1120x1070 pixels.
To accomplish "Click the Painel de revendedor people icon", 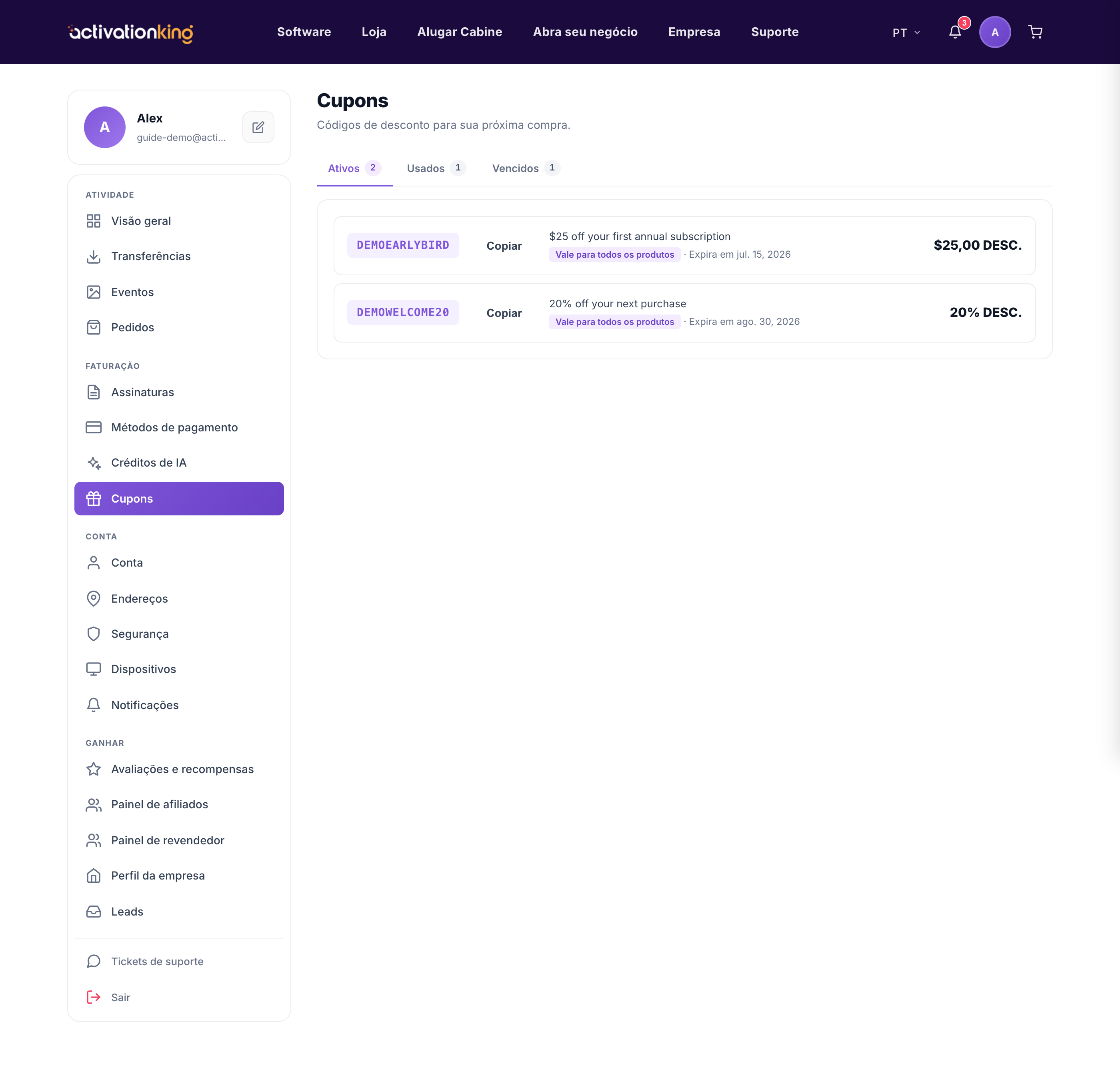I will [94, 840].
